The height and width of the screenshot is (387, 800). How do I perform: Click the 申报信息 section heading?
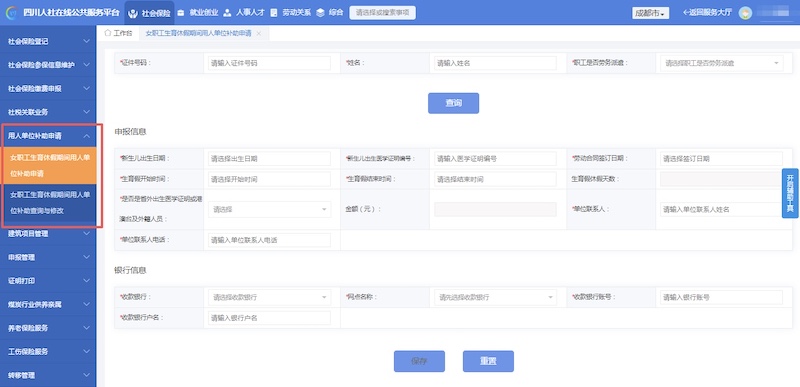[x=130, y=132]
